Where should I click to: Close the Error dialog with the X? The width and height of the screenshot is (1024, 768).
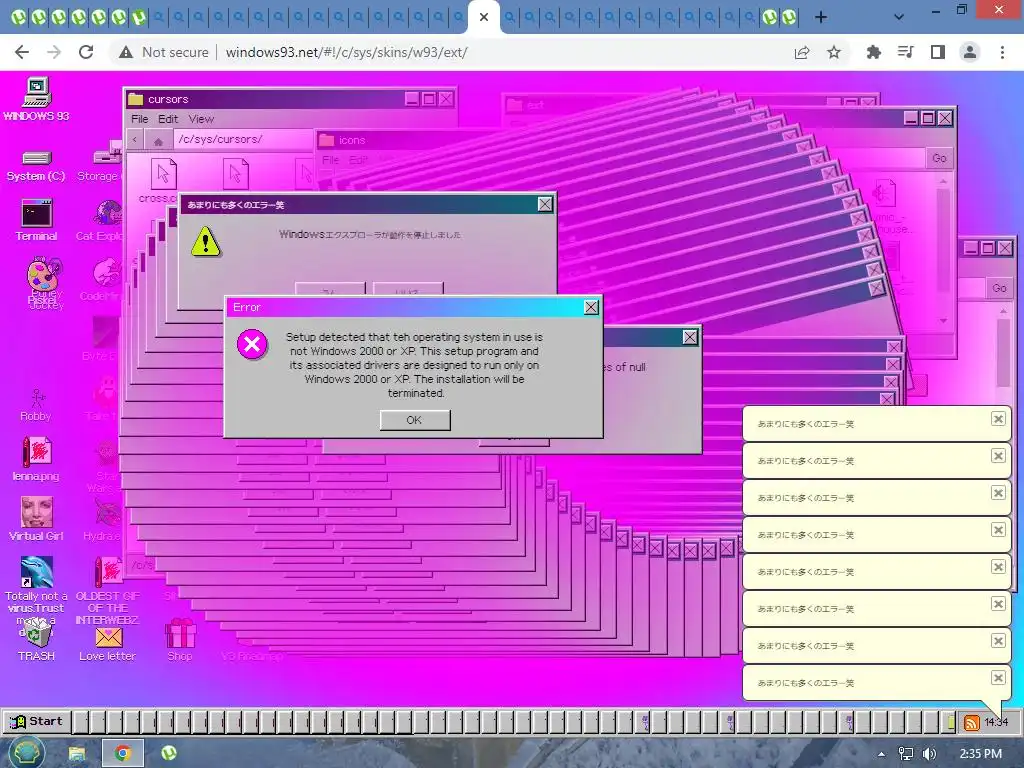pyautogui.click(x=591, y=307)
